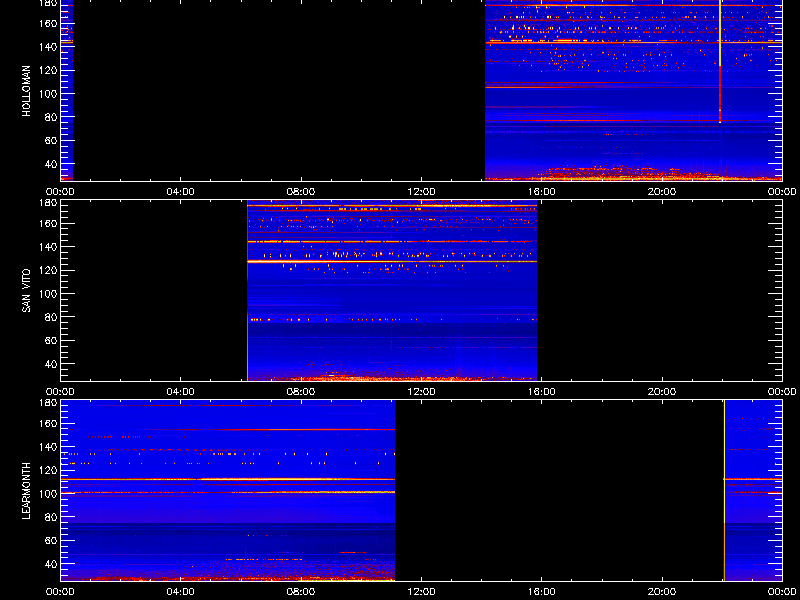Select the 140 frequency label on San Vito axis
This screenshot has width=800, height=600.
click(49, 247)
